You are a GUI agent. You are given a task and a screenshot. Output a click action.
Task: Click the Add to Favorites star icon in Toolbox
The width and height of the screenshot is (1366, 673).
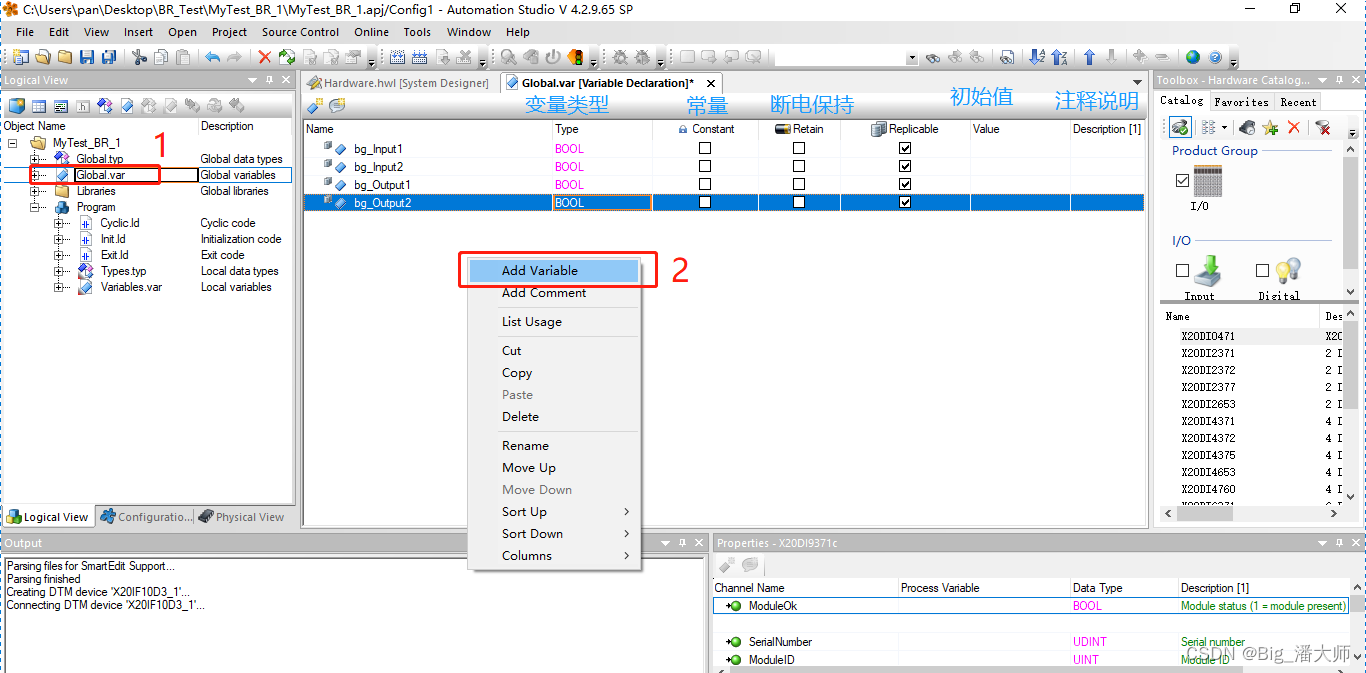(x=1270, y=127)
